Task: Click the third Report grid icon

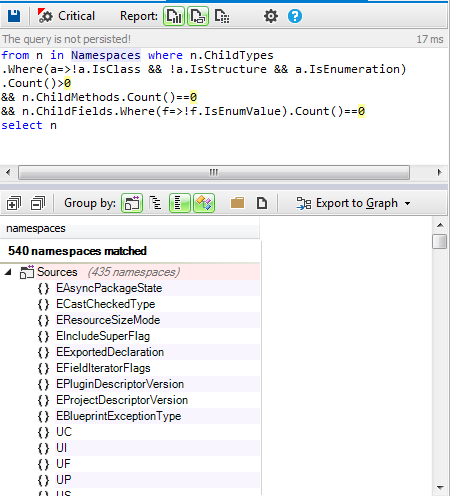Action: coord(222,16)
